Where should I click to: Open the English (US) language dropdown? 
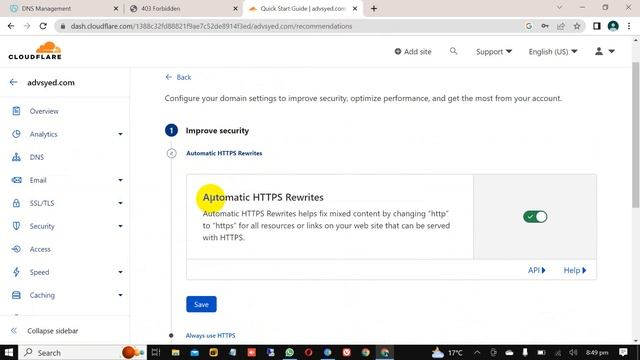coord(553,51)
